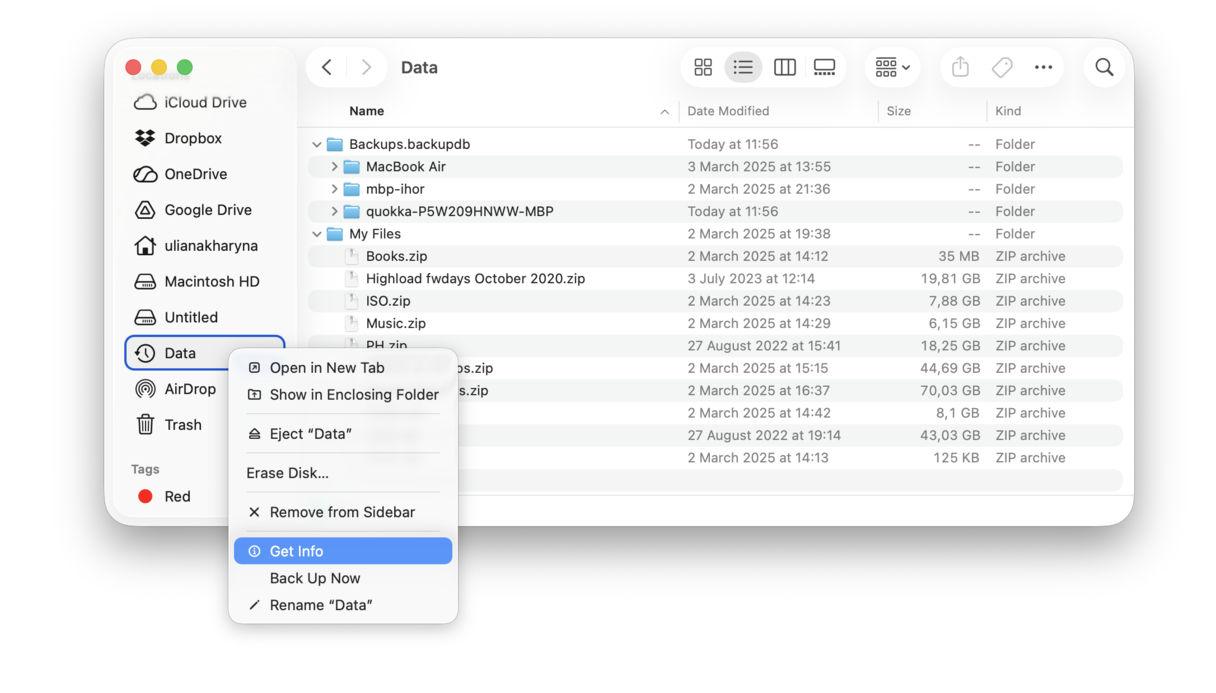This screenshot has height=693, width=1216.
Task: Open Search from the toolbar magnifier icon
Action: coord(1104,67)
